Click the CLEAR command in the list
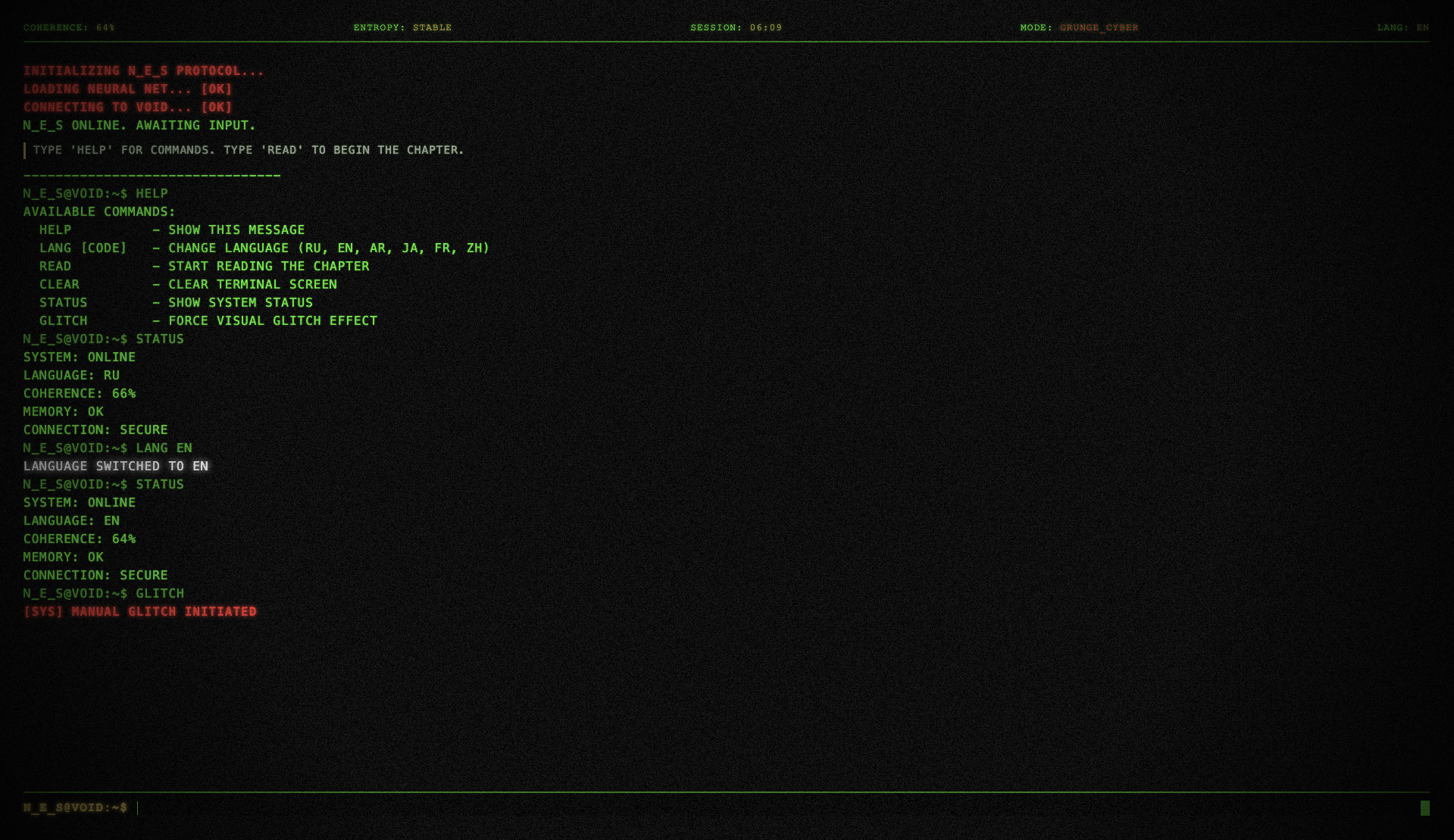Screen dimensions: 1454x840 [59, 284]
